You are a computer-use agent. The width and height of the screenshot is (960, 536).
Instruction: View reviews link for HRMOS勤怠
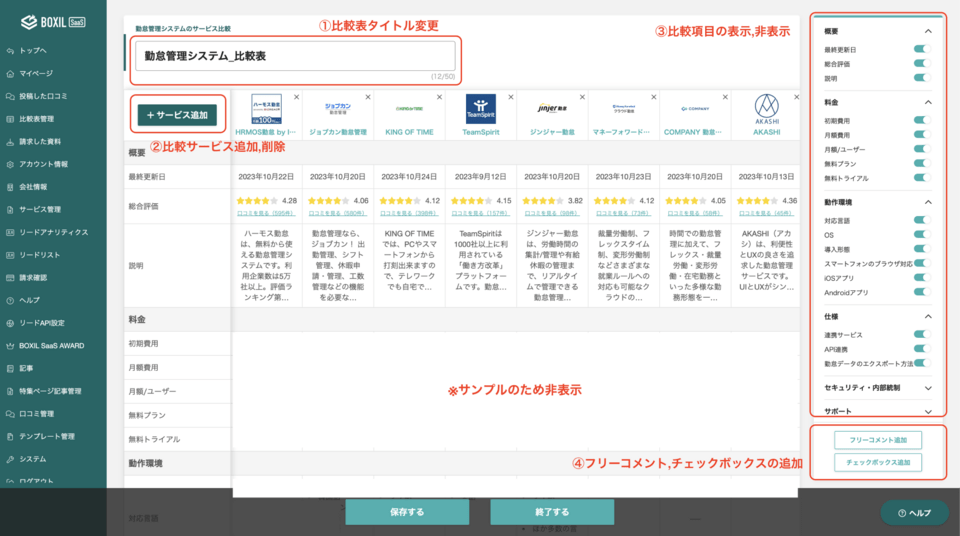pyautogui.click(x=265, y=213)
